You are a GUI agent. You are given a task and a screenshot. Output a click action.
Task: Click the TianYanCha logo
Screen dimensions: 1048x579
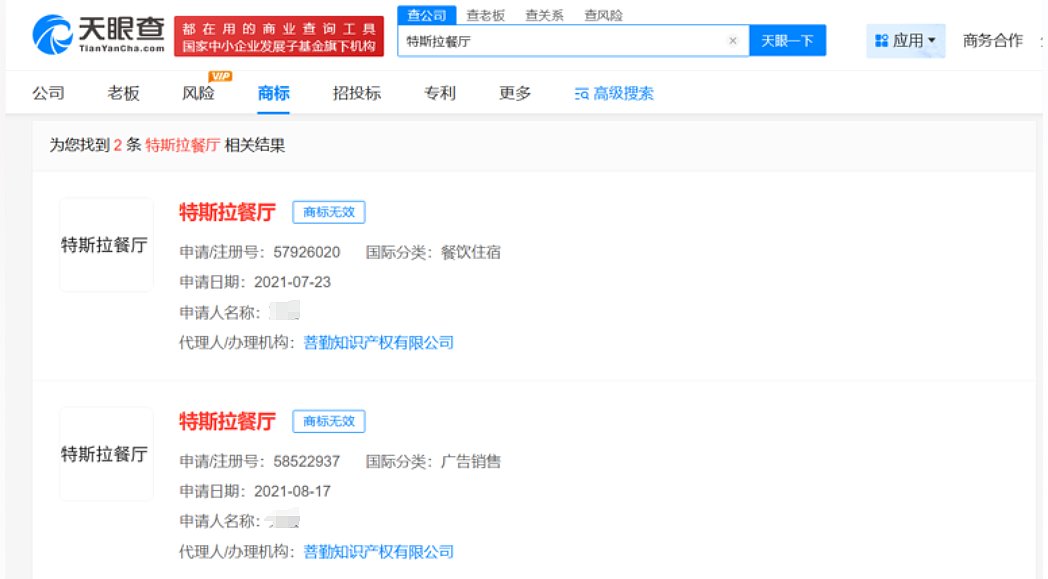point(98,35)
